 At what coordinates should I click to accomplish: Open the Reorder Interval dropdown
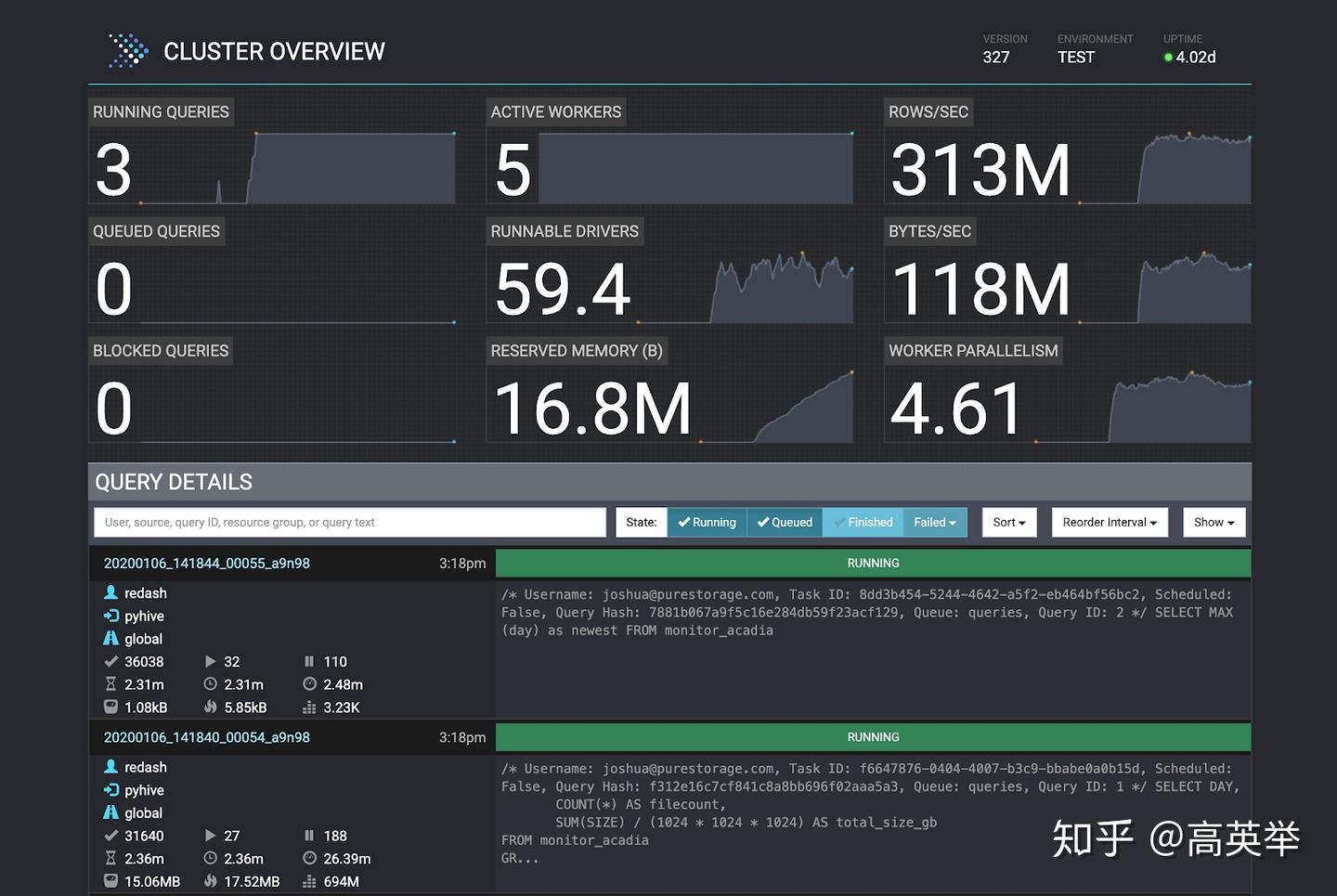[1109, 522]
